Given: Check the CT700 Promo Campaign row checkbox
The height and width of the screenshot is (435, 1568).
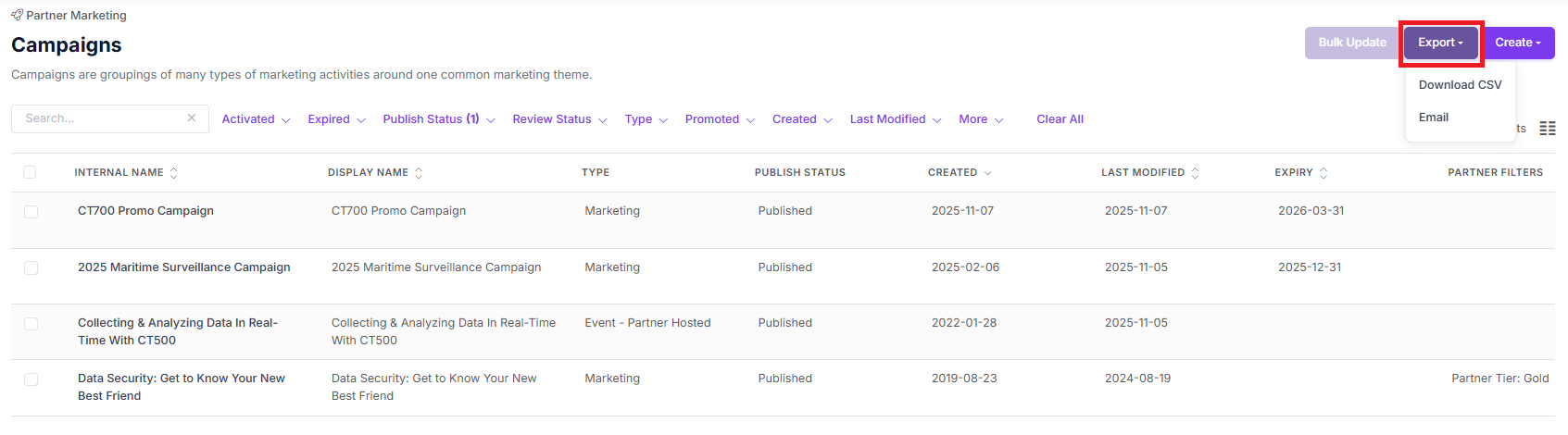Looking at the screenshot, I should tap(31, 212).
